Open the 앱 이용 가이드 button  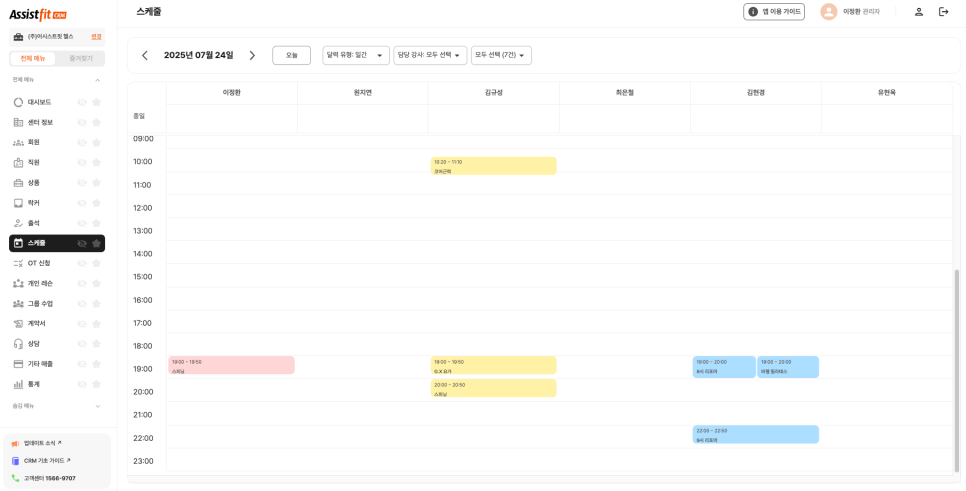click(773, 12)
